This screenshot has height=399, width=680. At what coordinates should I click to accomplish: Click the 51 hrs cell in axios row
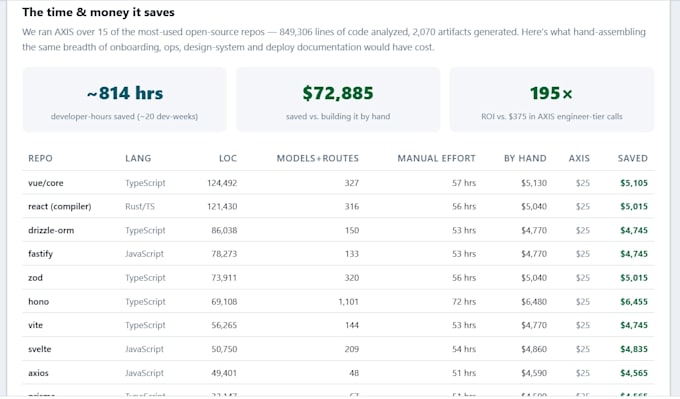pos(464,373)
